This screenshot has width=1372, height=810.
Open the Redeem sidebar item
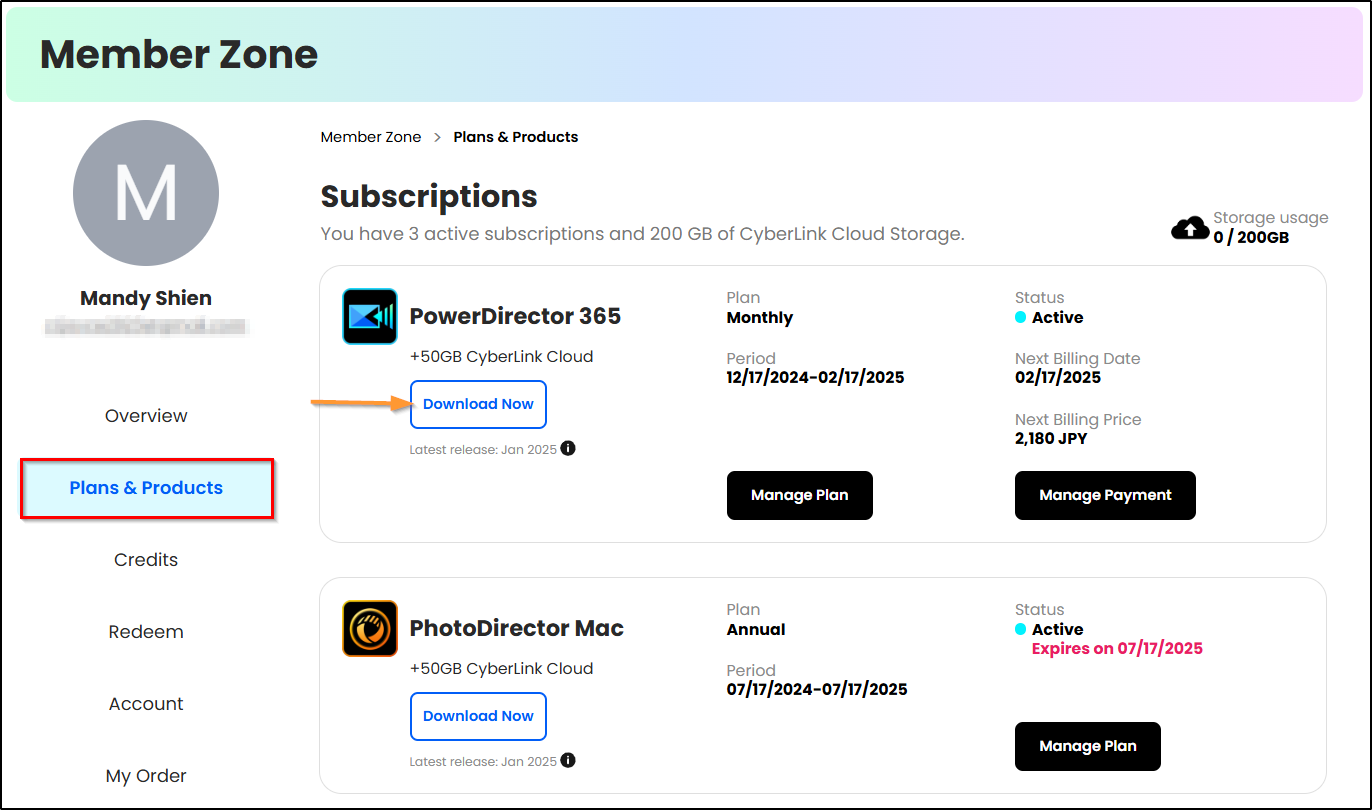(x=146, y=632)
